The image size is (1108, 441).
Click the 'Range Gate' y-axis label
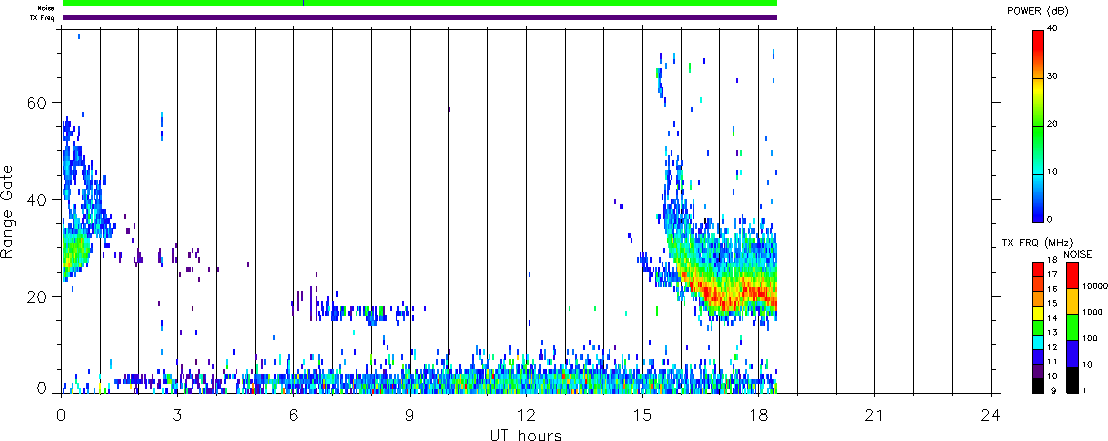[8, 212]
